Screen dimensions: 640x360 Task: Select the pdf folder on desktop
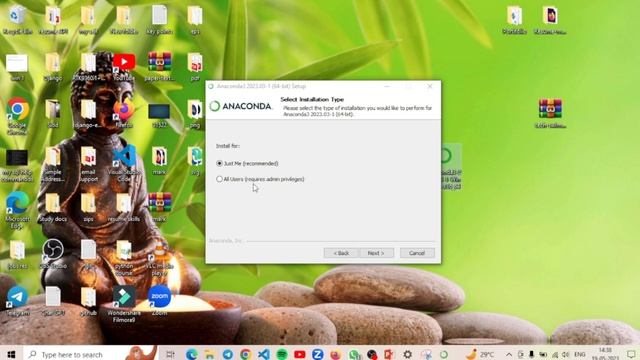195,67
